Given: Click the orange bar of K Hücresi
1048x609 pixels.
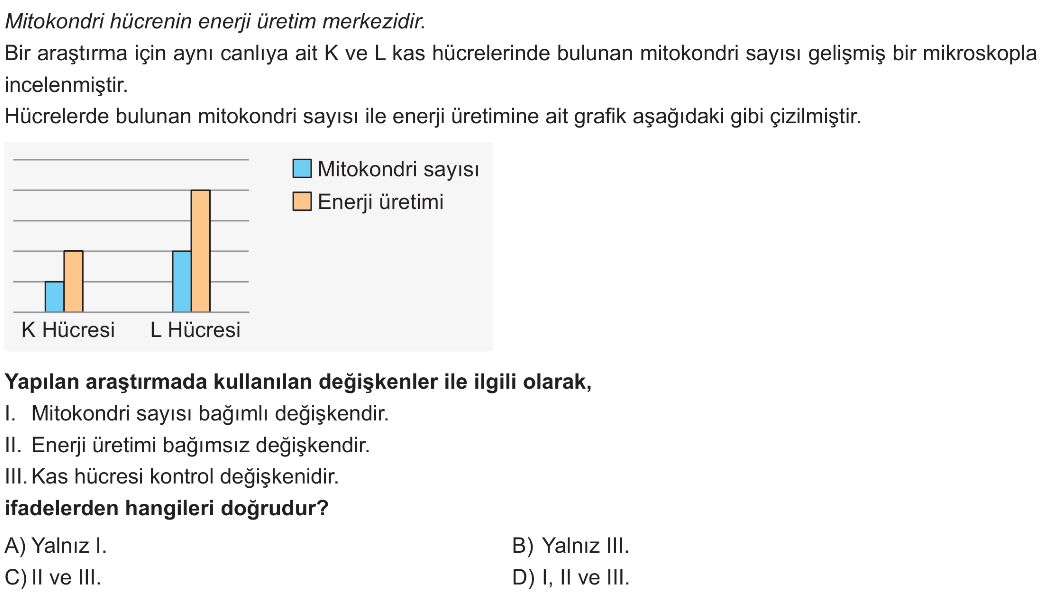Looking at the screenshot, I should 74,281.
